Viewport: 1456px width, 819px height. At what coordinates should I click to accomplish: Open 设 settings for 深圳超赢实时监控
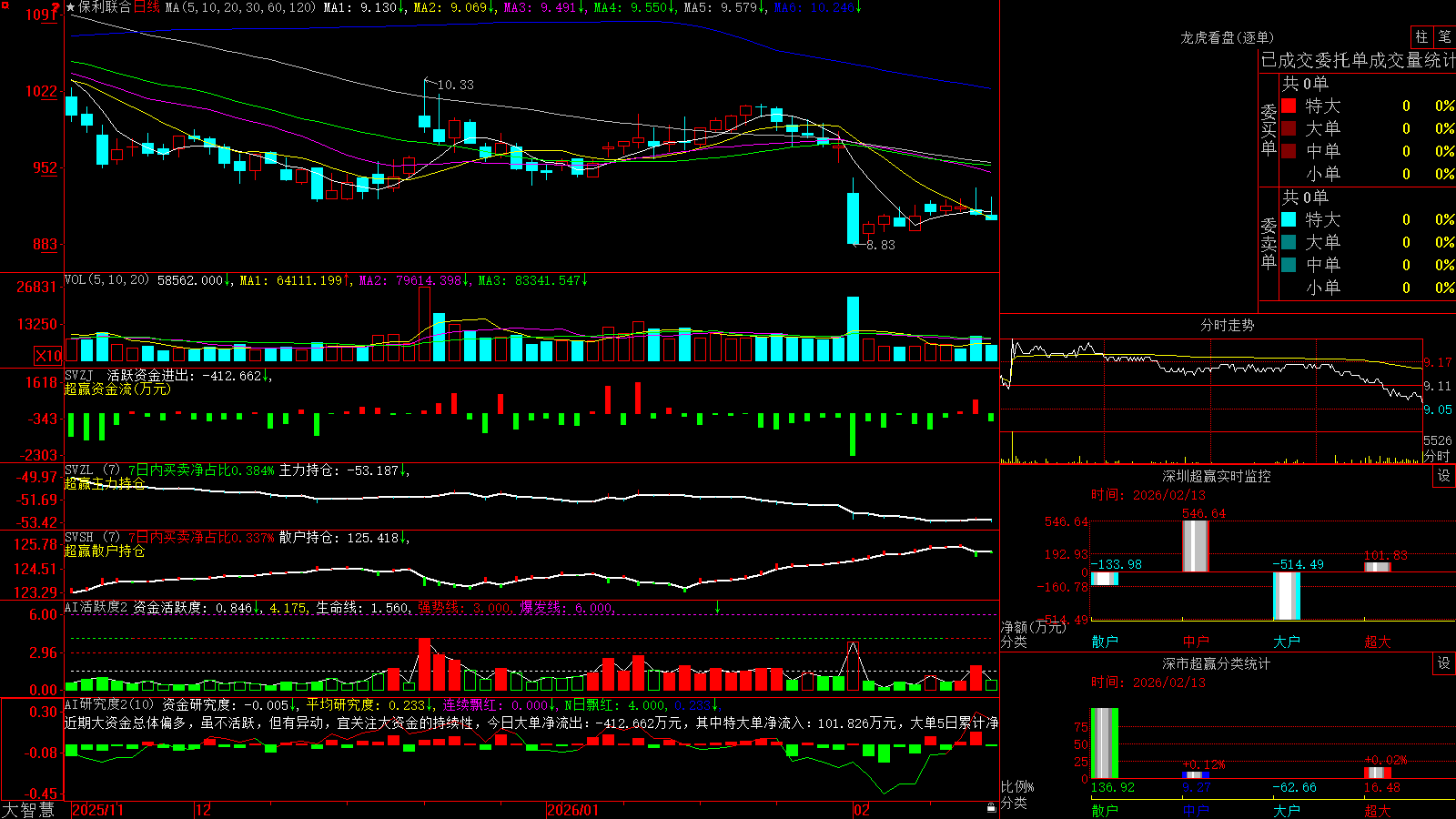(1444, 476)
